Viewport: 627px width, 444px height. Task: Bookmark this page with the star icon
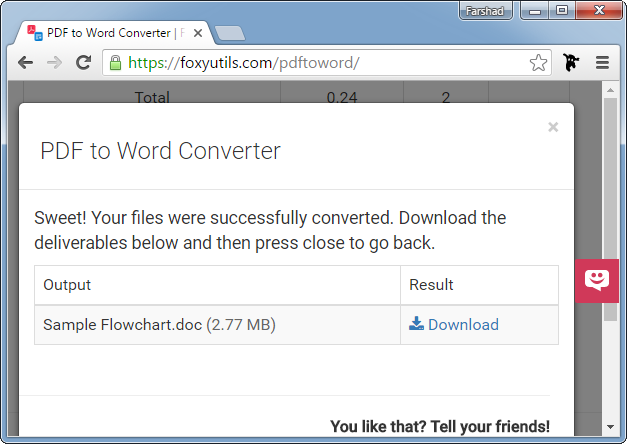point(538,63)
